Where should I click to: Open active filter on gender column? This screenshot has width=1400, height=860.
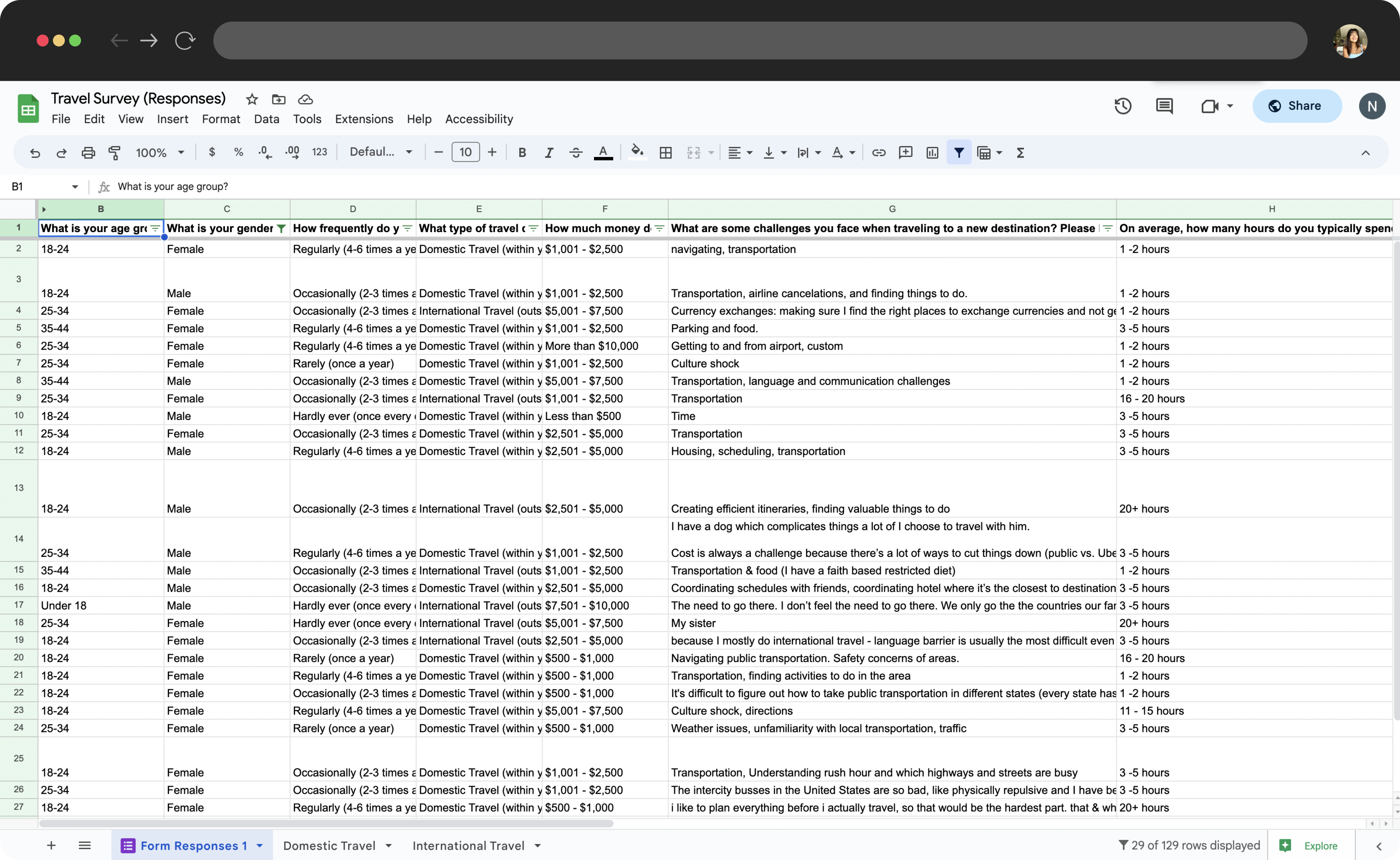tap(281, 228)
